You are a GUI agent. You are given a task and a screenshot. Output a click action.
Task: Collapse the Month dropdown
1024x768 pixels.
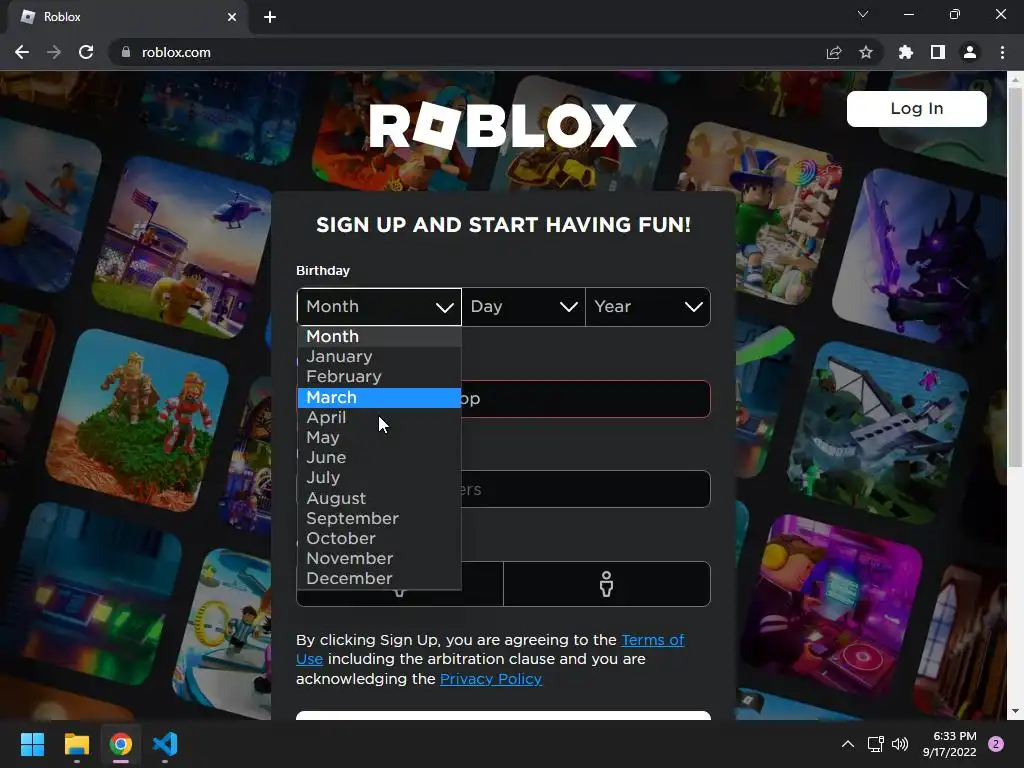pos(379,307)
